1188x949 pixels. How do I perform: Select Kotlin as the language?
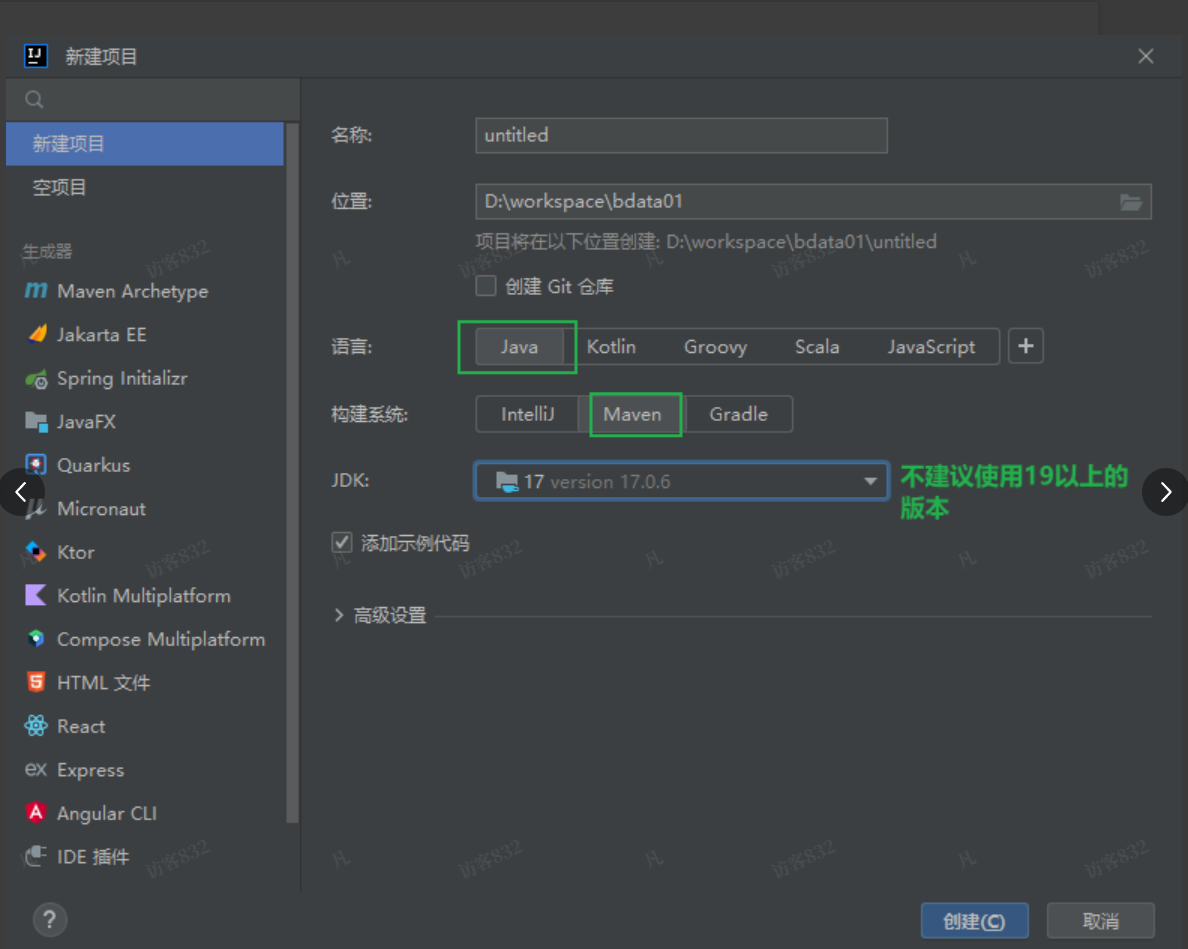coord(611,347)
